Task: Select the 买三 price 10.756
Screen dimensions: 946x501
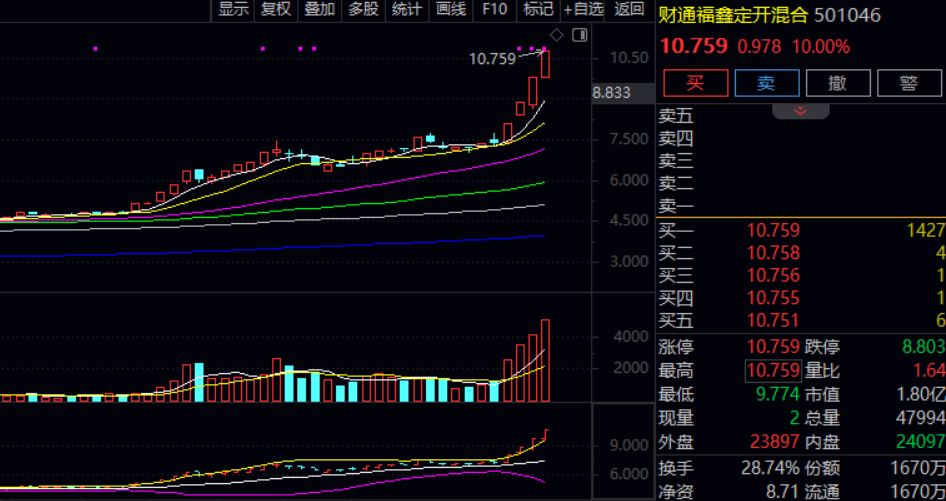Action: [x=773, y=275]
